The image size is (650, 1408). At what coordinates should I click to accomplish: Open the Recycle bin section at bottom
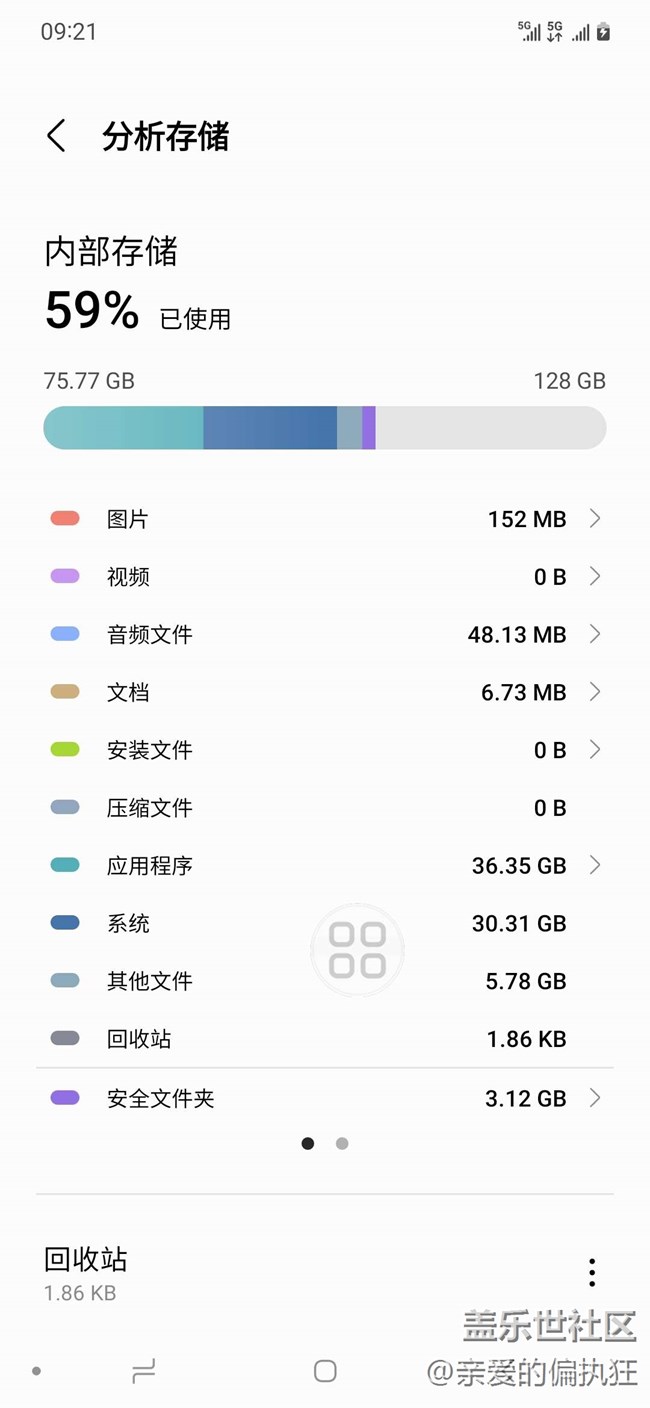(x=86, y=1272)
